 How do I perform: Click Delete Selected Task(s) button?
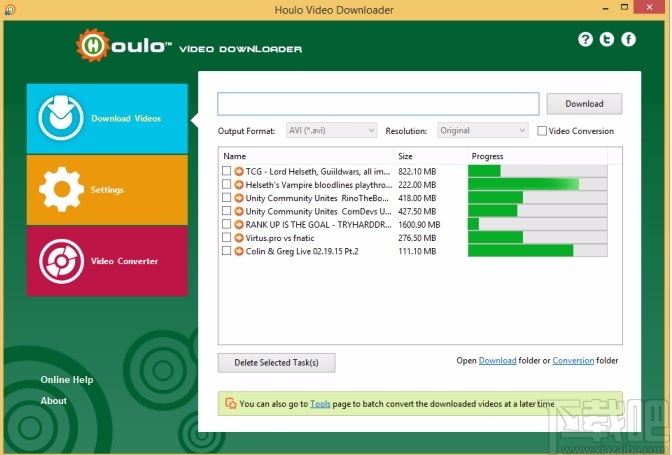[276, 362]
